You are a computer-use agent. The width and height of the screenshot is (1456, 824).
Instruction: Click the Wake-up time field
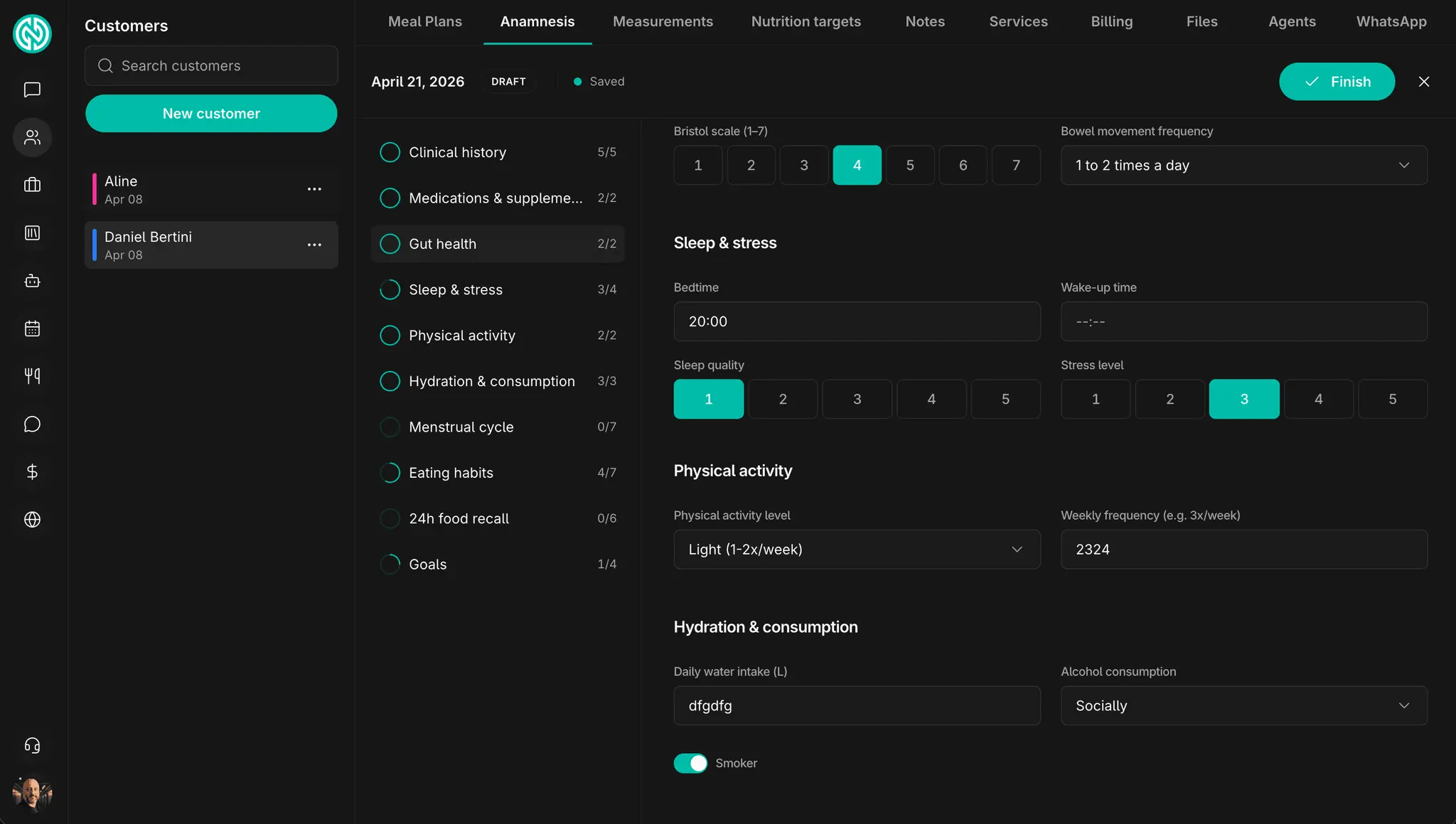(x=1243, y=321)
